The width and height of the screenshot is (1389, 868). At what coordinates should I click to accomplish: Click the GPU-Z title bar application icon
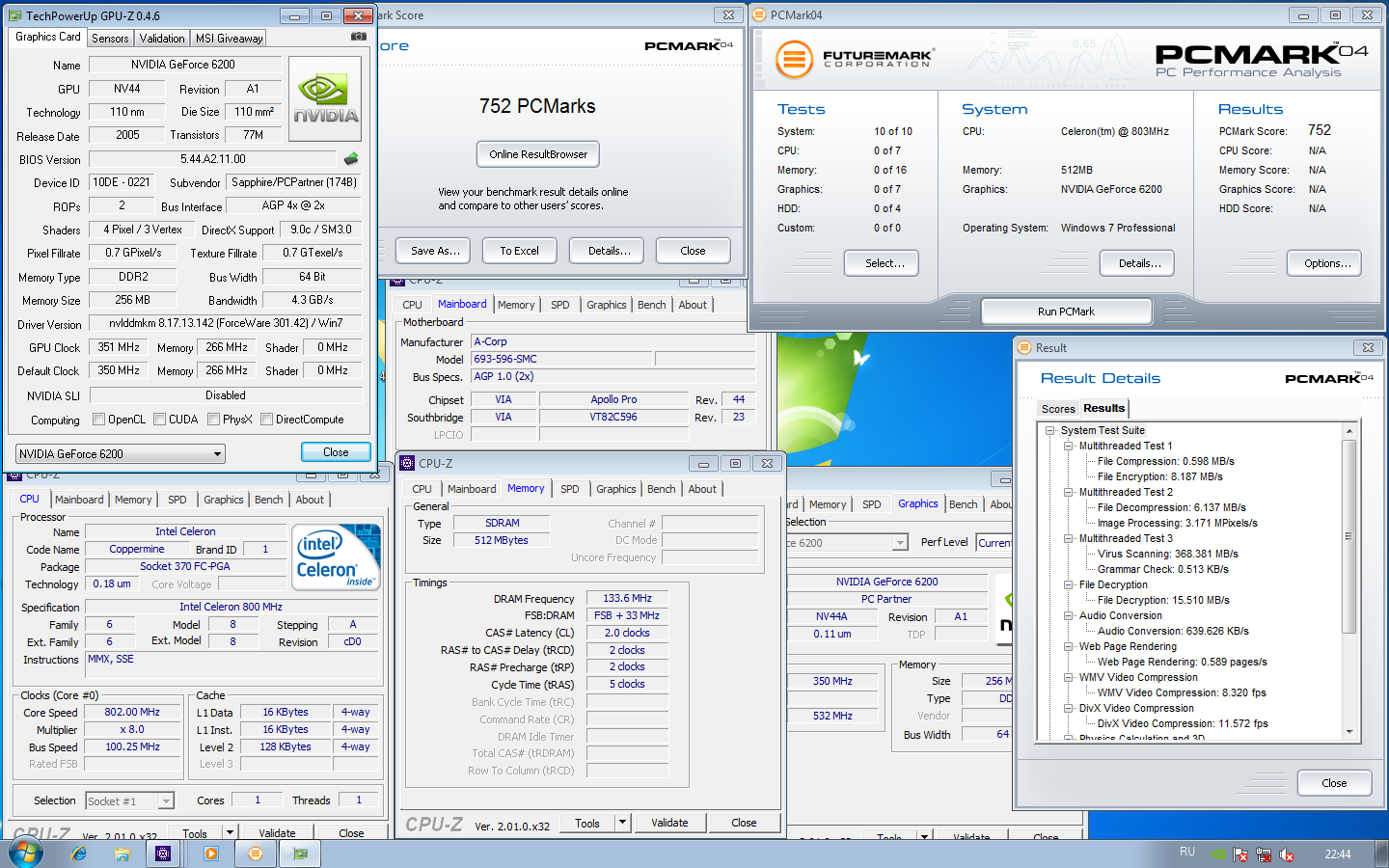point(16,15)
